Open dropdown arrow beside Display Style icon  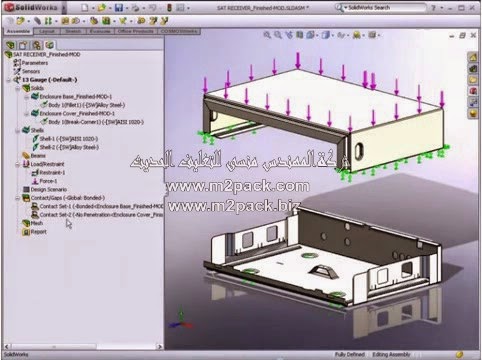(x=333, y=35)
